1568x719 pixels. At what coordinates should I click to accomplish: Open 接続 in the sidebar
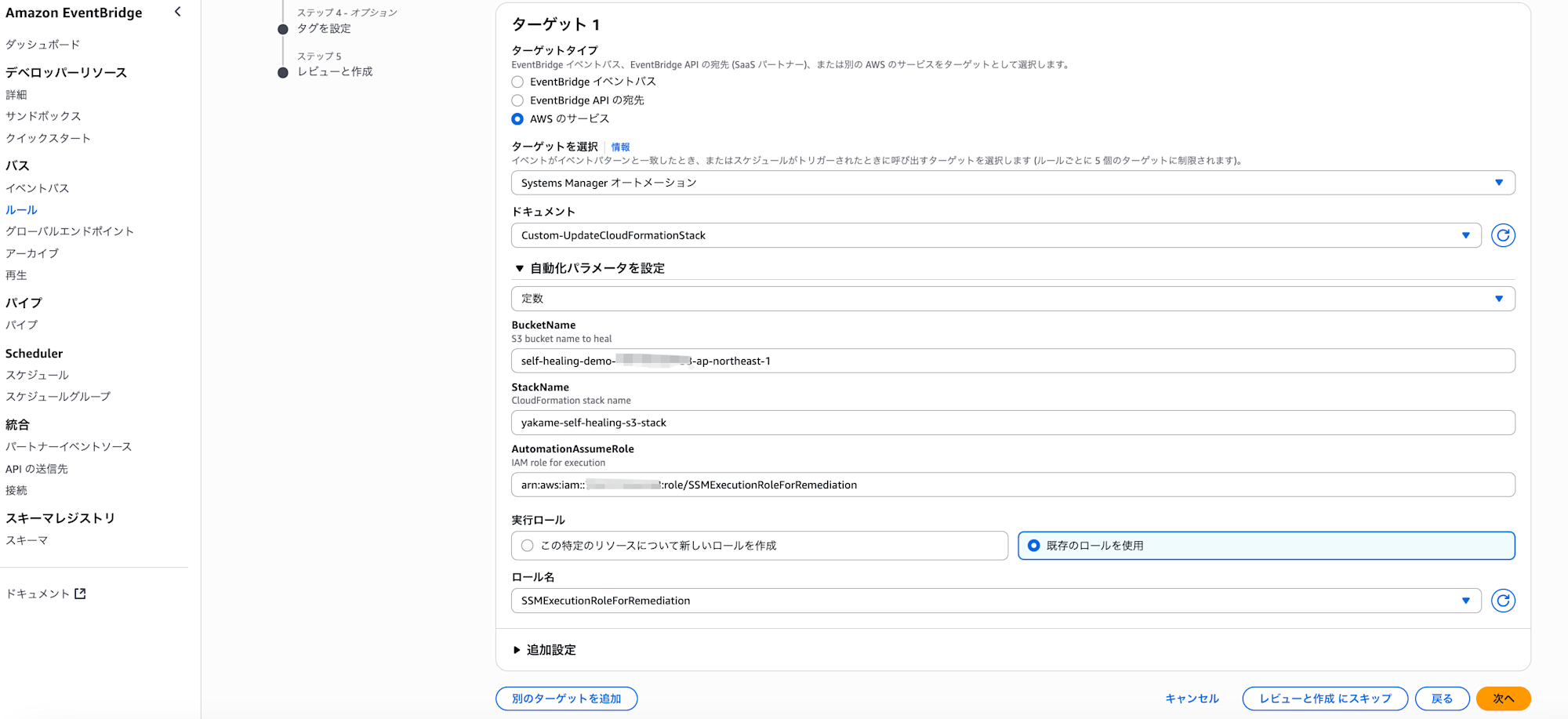pyautogui.click(x=16, y=490)
